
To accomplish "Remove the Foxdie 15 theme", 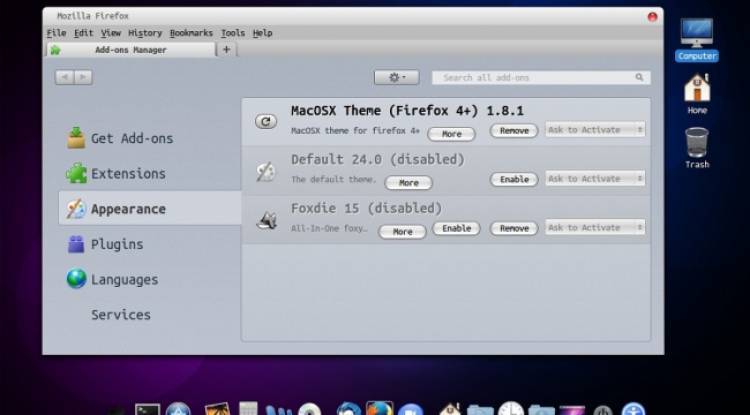I will [x=514, y=228].
